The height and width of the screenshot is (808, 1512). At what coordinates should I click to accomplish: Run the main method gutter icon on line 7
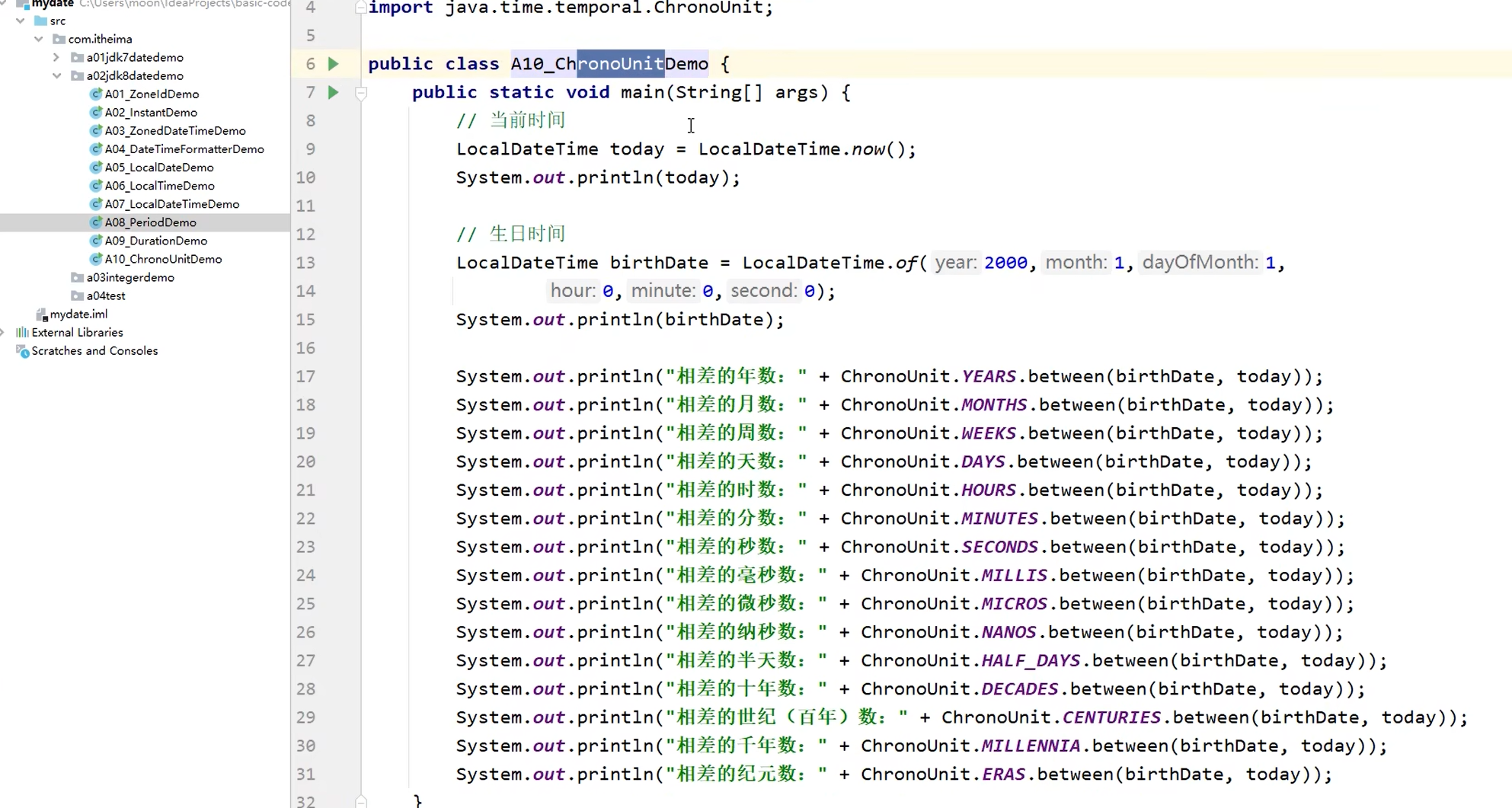tap(333, 91)
